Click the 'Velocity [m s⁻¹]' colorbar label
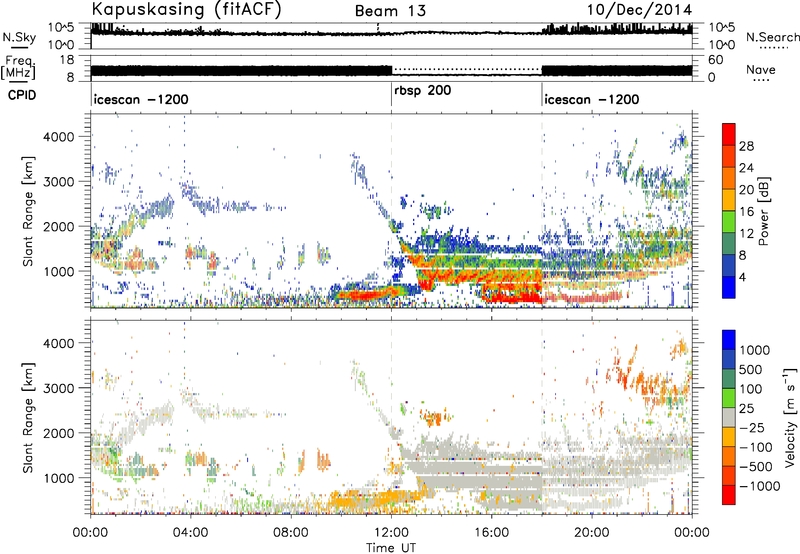Screen dimensions: 800x554 point(790,417)
